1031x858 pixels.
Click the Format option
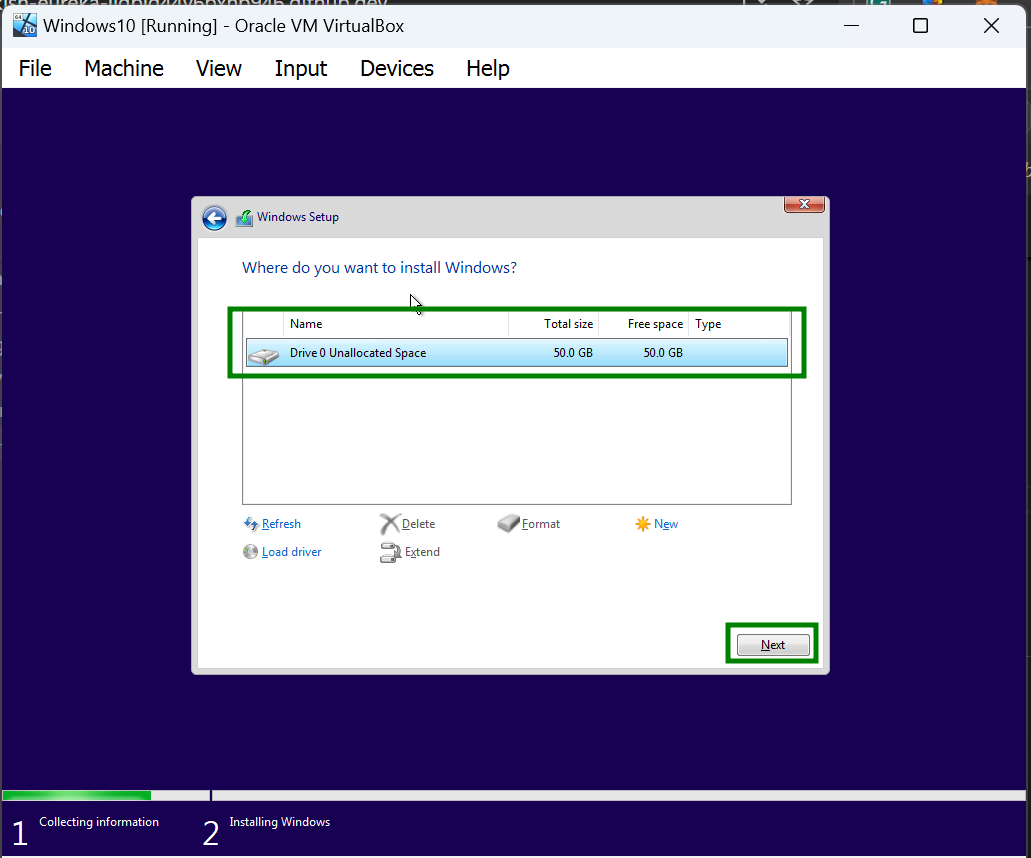(540, 524)
